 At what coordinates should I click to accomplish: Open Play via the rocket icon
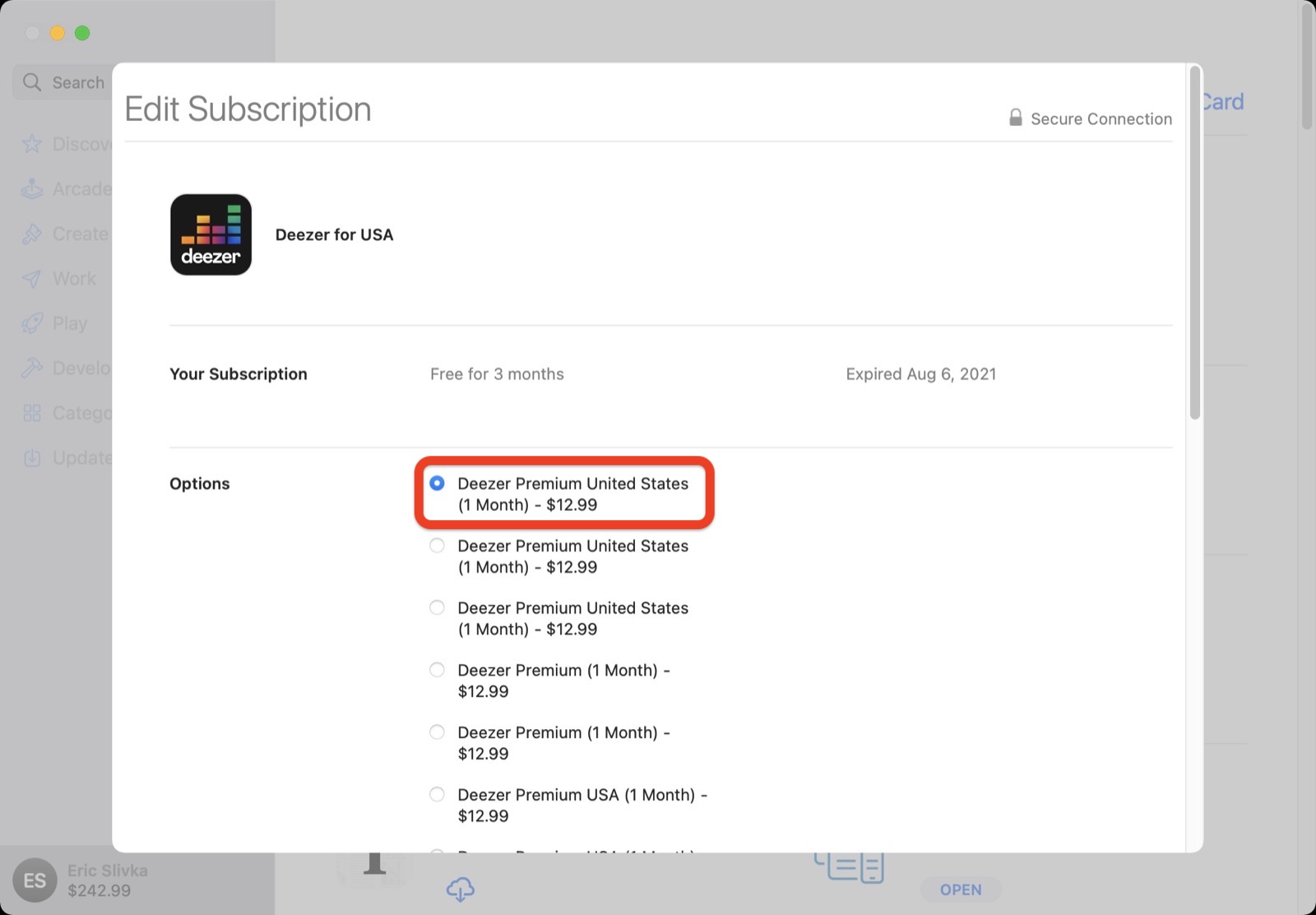click(x=32, y=323)
